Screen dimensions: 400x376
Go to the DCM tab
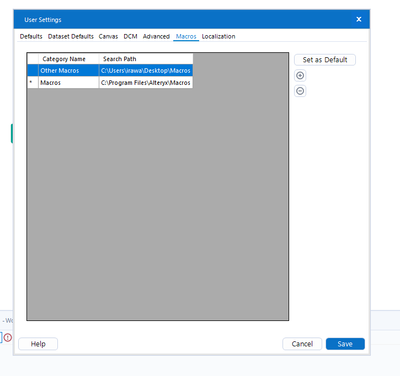(130, 36)
